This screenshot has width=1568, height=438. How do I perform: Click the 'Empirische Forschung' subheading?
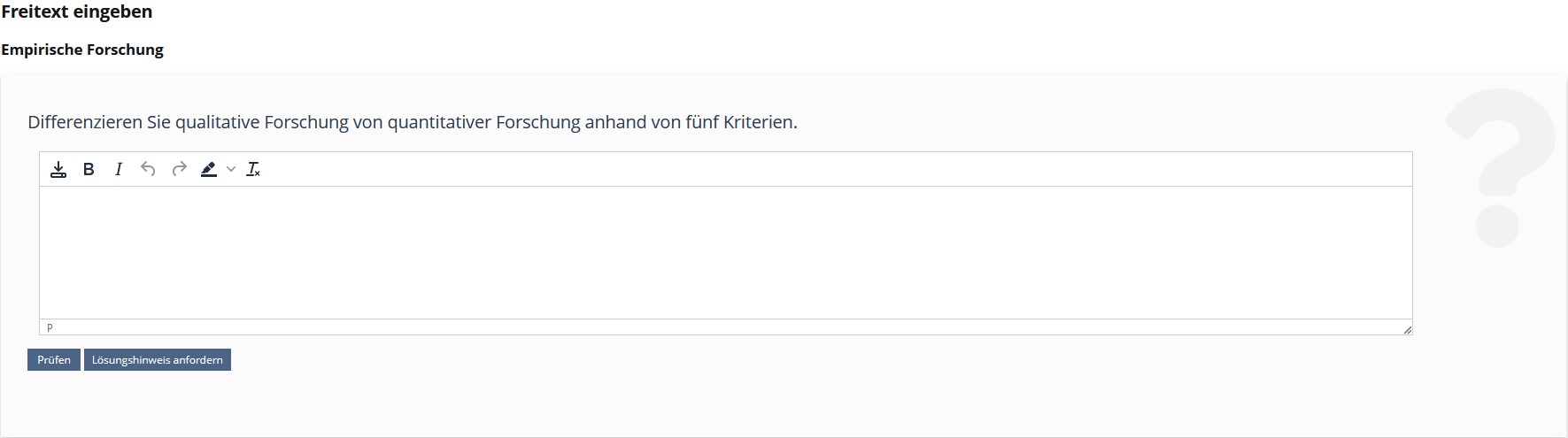pyautogui.click(x=82, y=50)
